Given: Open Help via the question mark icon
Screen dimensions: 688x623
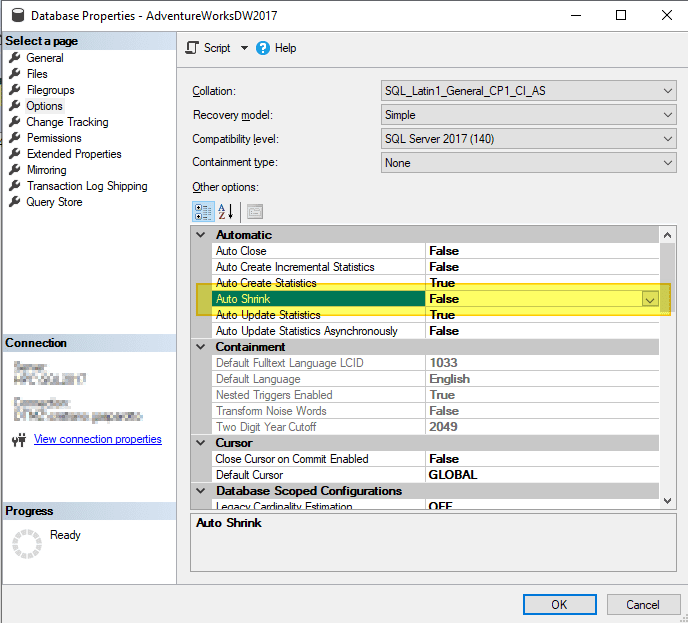Looking at the screenshot, I should coord(263,48).
